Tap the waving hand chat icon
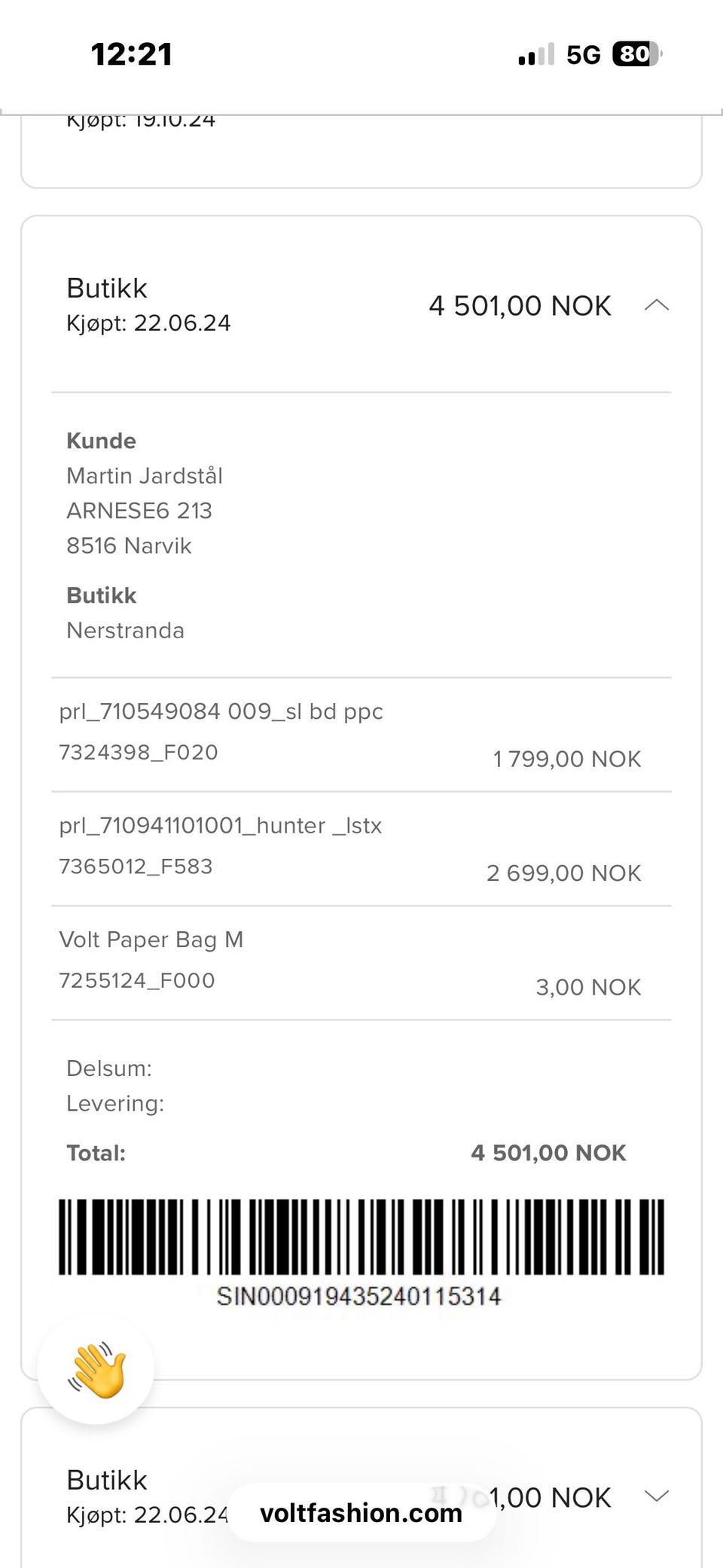 (96, 1369)
